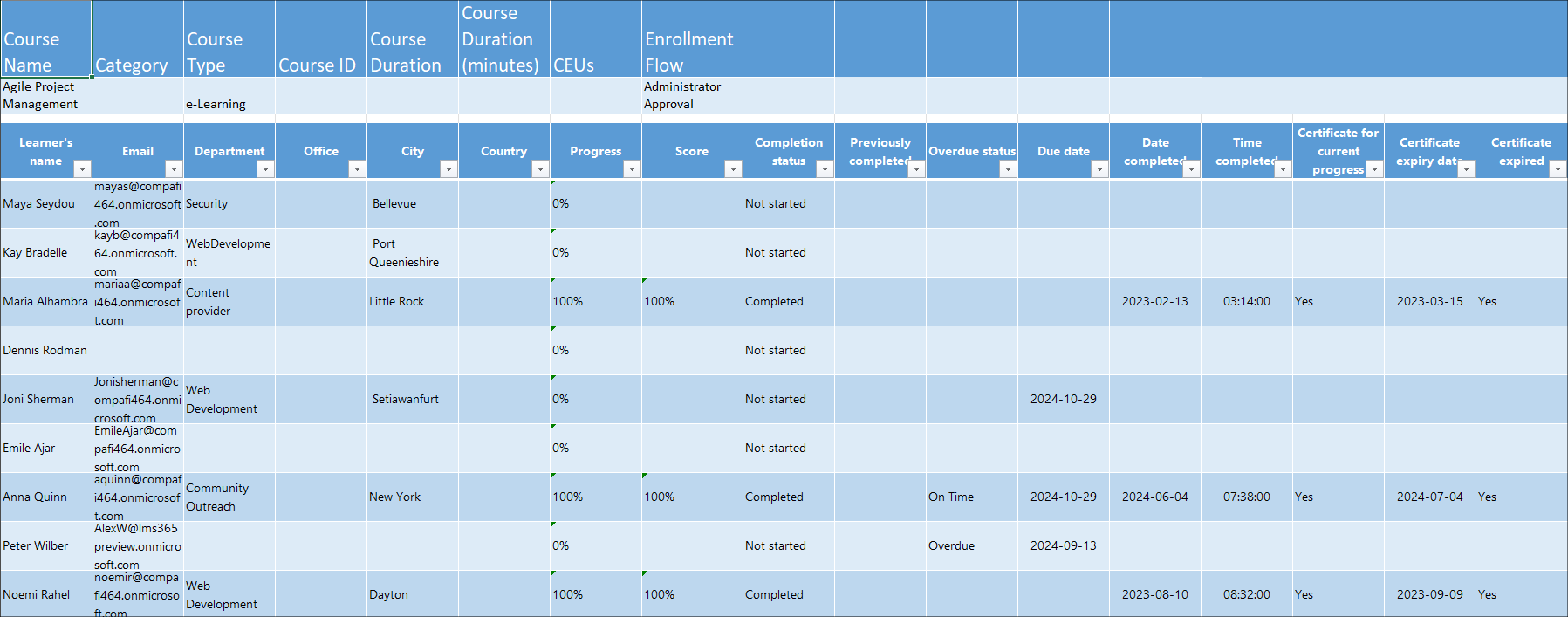Select the Course Name header cell

[x=45, y=39]
